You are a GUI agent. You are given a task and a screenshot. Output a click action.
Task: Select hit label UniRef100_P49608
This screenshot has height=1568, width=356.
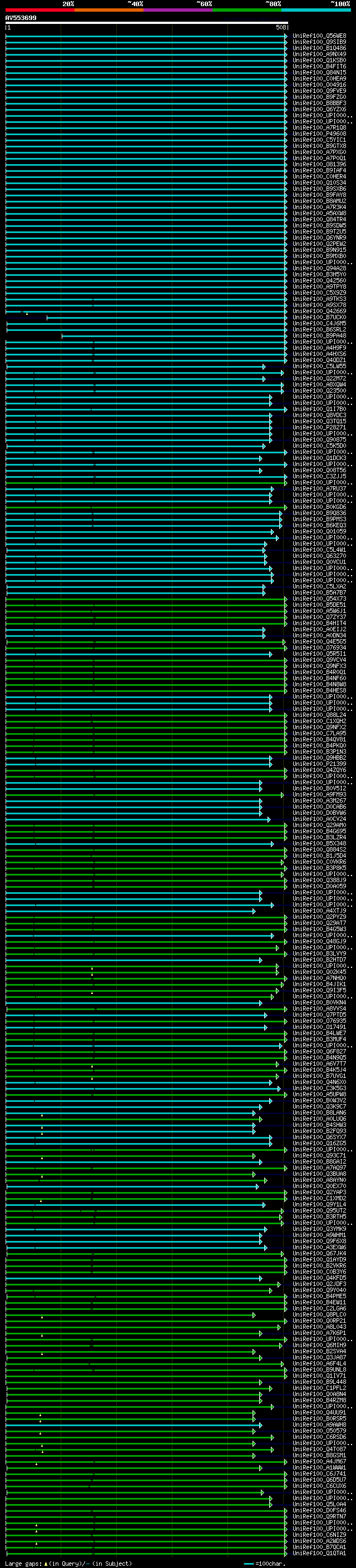319,134
